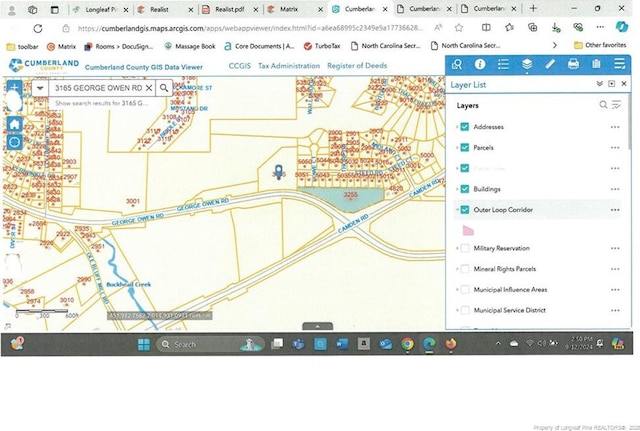Collapse the Outer Loop Corridor legend
This screenshot has width=640, height=431.
point(457,209)
